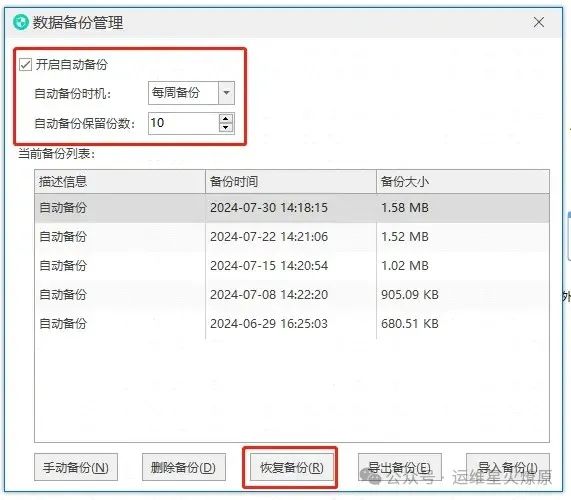Increase backup count with up spinner arrow
The image size is (571, 500).
click(x=226, y=119)
